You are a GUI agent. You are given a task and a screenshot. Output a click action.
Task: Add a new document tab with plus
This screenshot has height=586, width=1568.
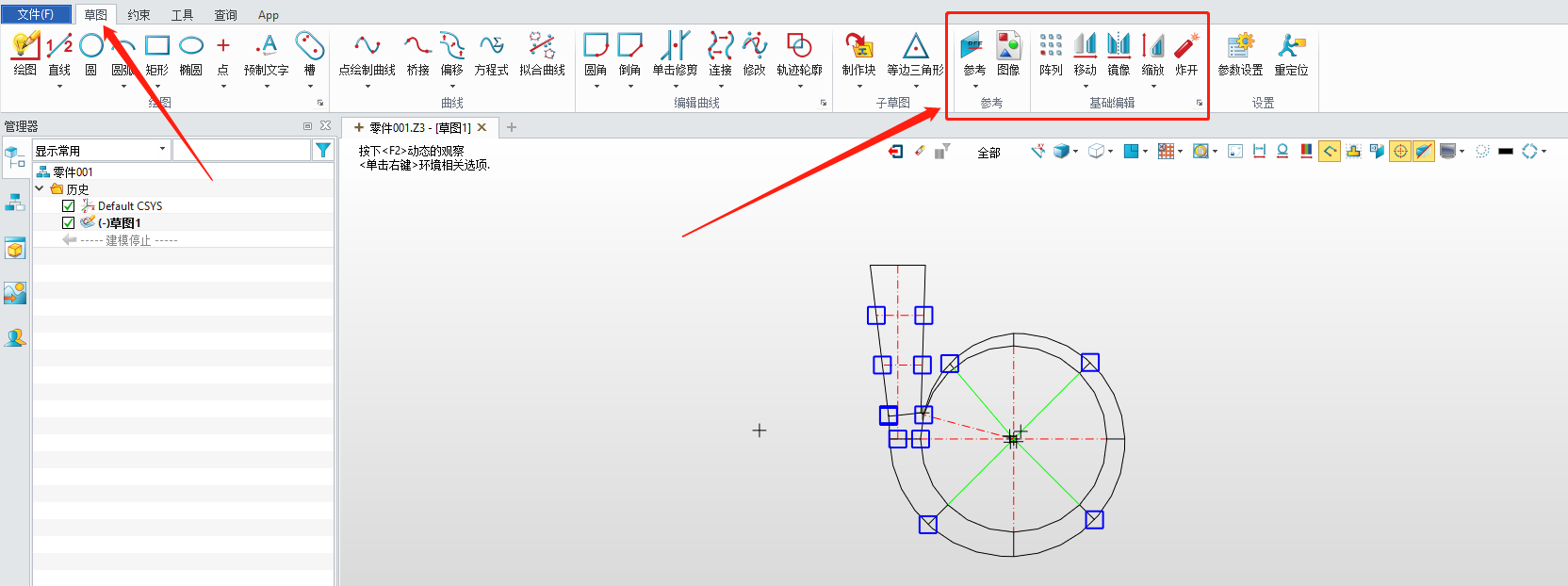coord(512,127)
